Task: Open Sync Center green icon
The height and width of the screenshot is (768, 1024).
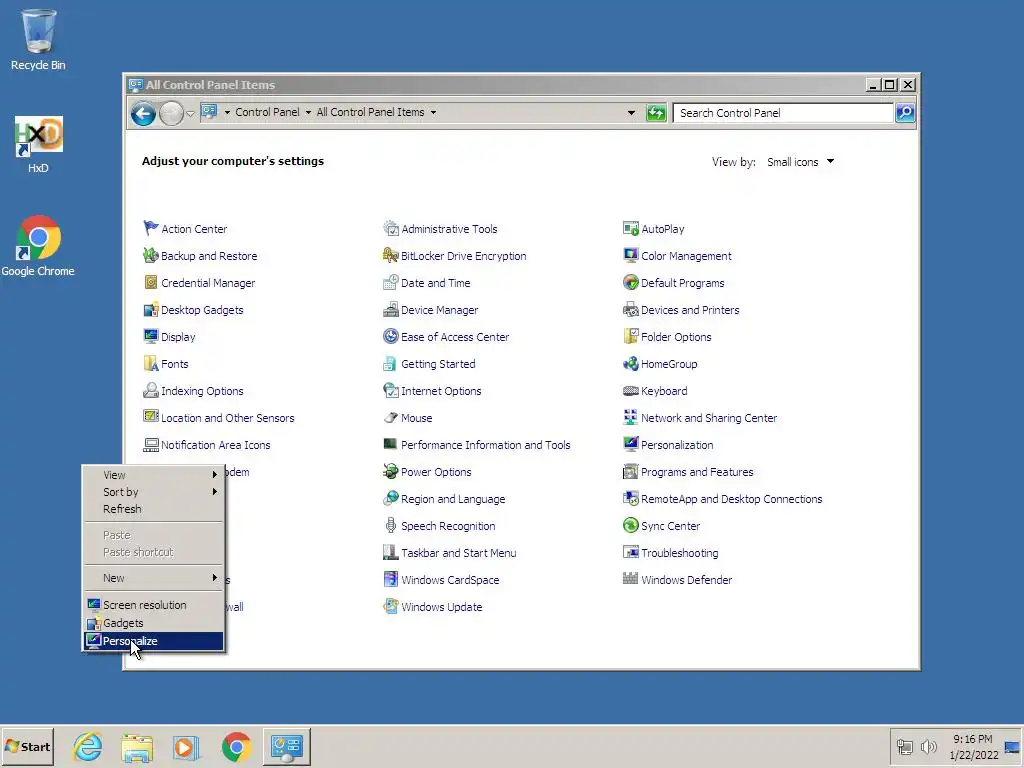Action: [x=630, y=526]
